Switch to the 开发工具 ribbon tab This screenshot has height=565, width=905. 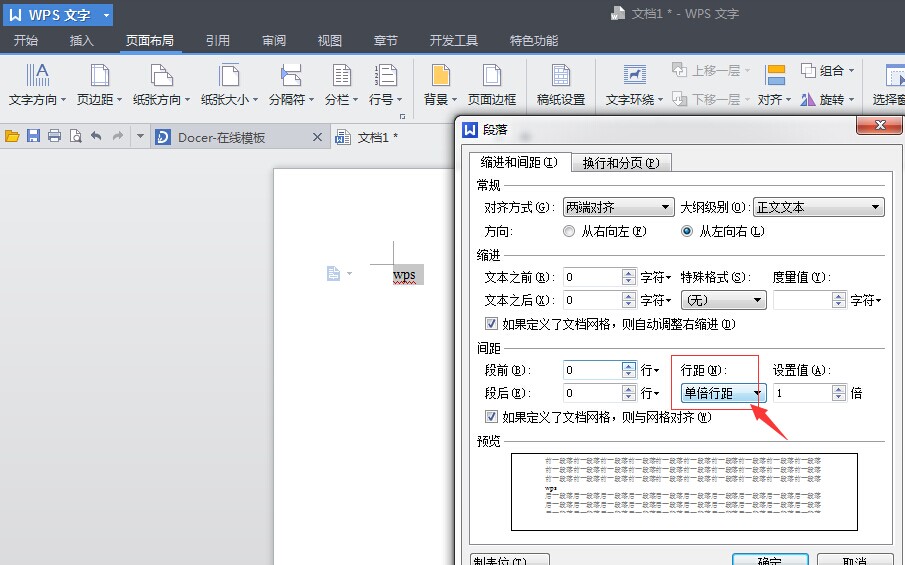pos(454,40)
